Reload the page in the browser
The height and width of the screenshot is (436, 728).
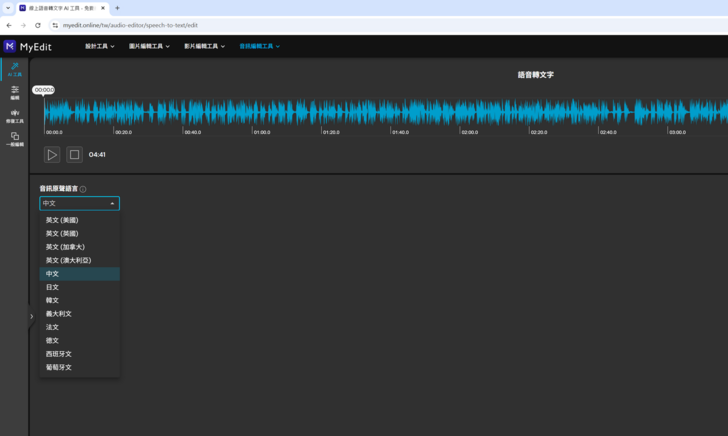pos(38,25)
